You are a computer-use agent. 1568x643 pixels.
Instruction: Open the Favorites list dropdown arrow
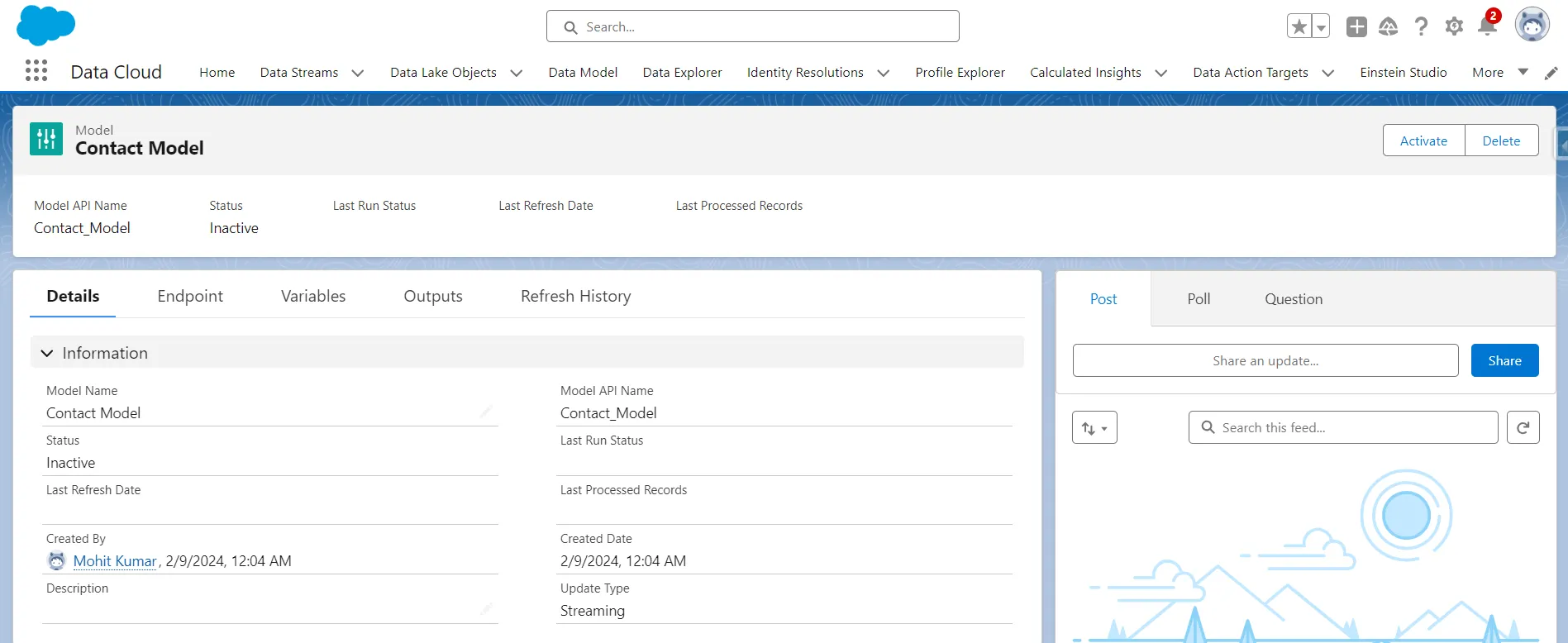tap(1321, 26)
